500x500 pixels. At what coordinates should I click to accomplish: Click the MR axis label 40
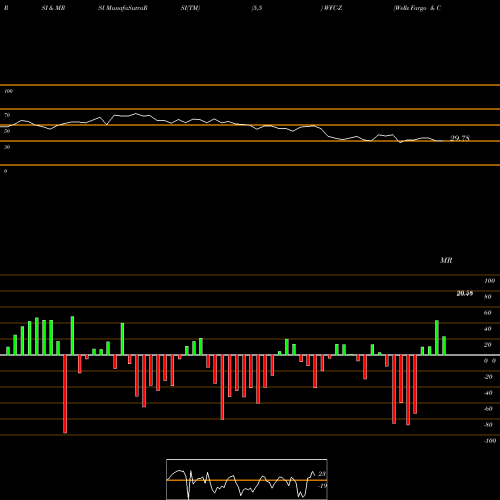tap(488, 329)
